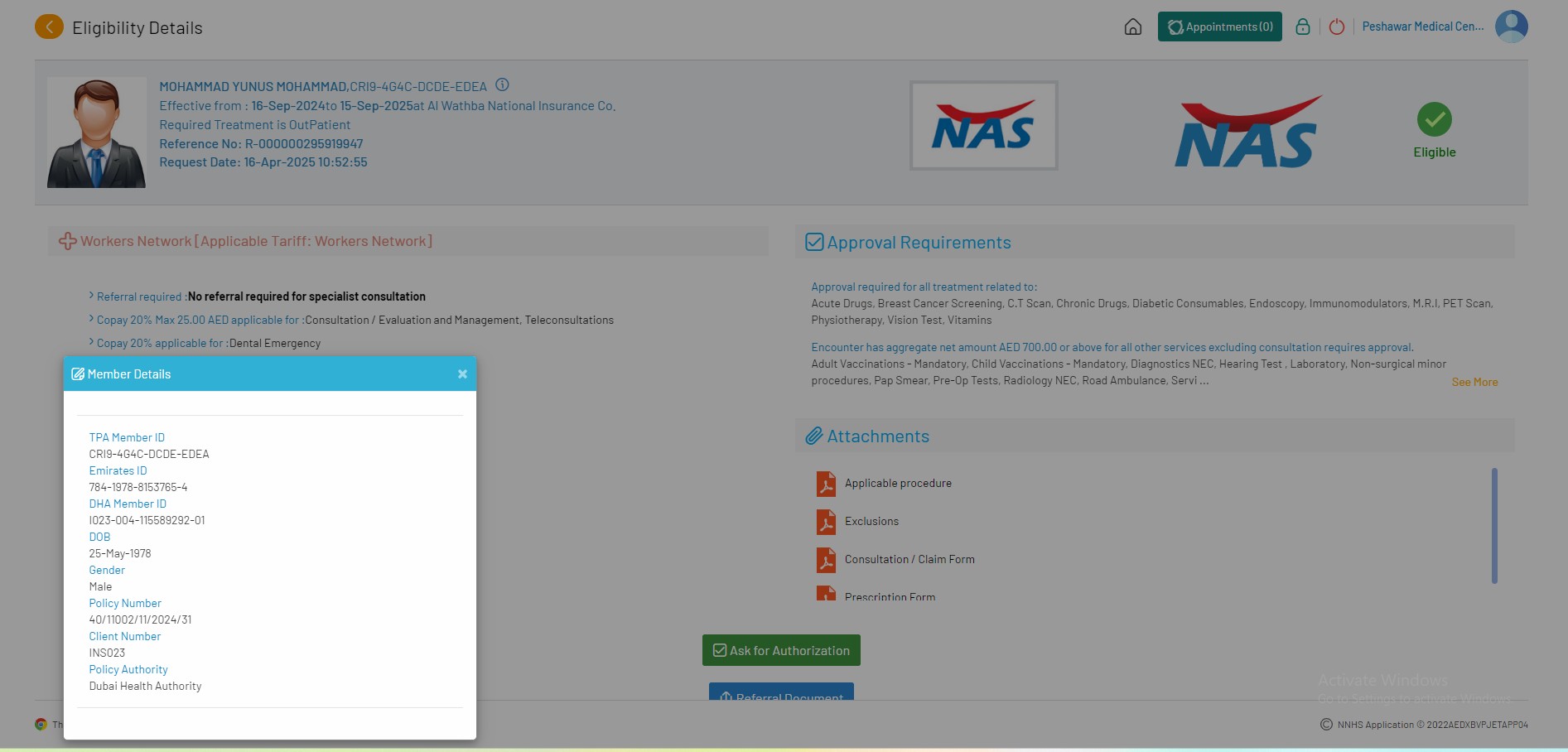Open the Peshawar Medical Cen... account link
The image size is (1568, 752).
(x=1423, y=27)
